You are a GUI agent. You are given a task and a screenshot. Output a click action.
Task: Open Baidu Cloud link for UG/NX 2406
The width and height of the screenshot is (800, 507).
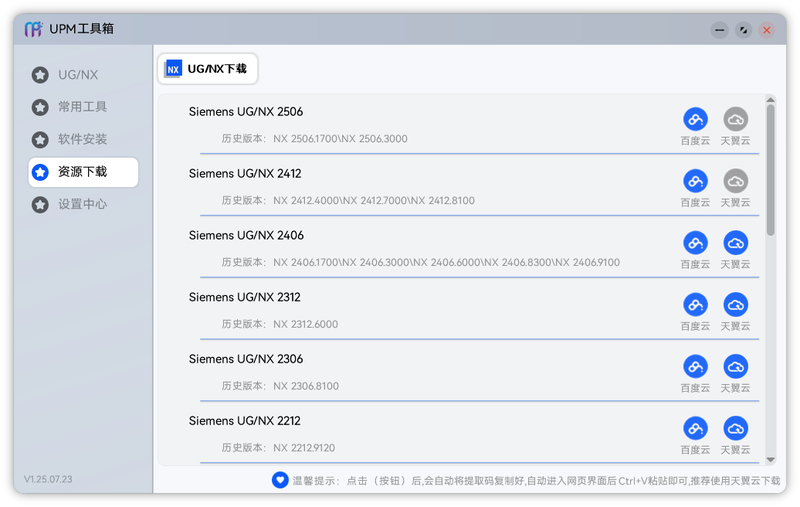[x=695, y=243]
